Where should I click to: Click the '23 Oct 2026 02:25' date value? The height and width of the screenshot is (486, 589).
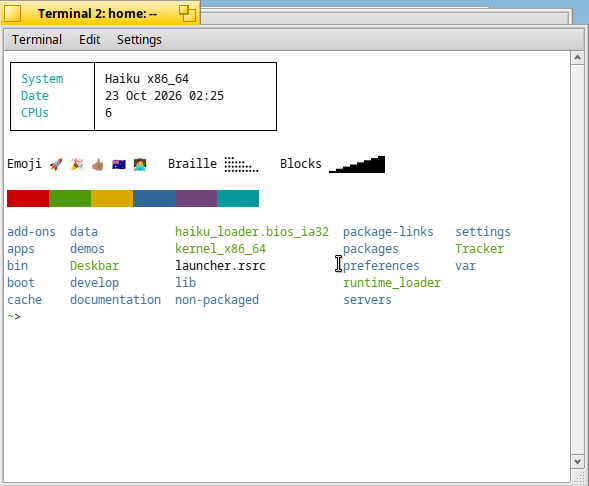click(165, 96)
